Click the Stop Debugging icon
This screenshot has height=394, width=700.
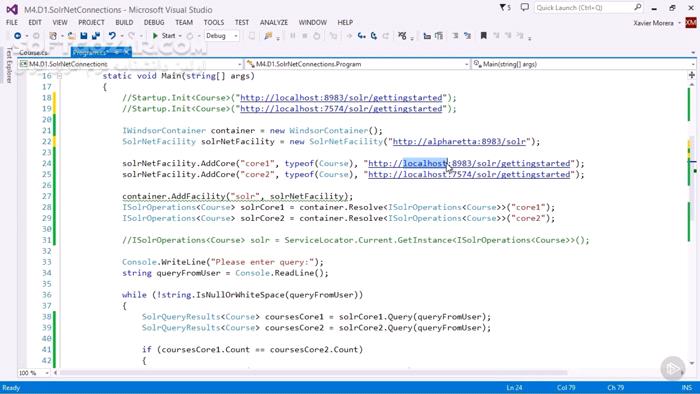point(304,36)
